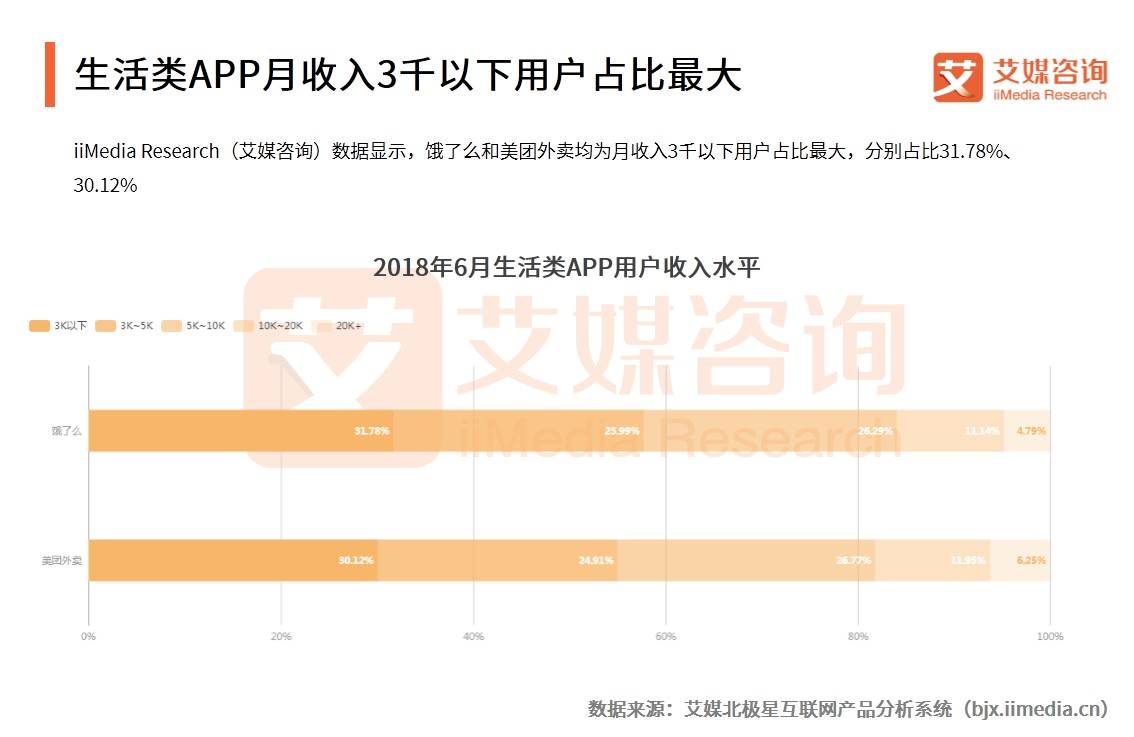Toggle the 10K~20K legend entry
This screenshot has height=737, width=1134.
click(x=268, y=325)
